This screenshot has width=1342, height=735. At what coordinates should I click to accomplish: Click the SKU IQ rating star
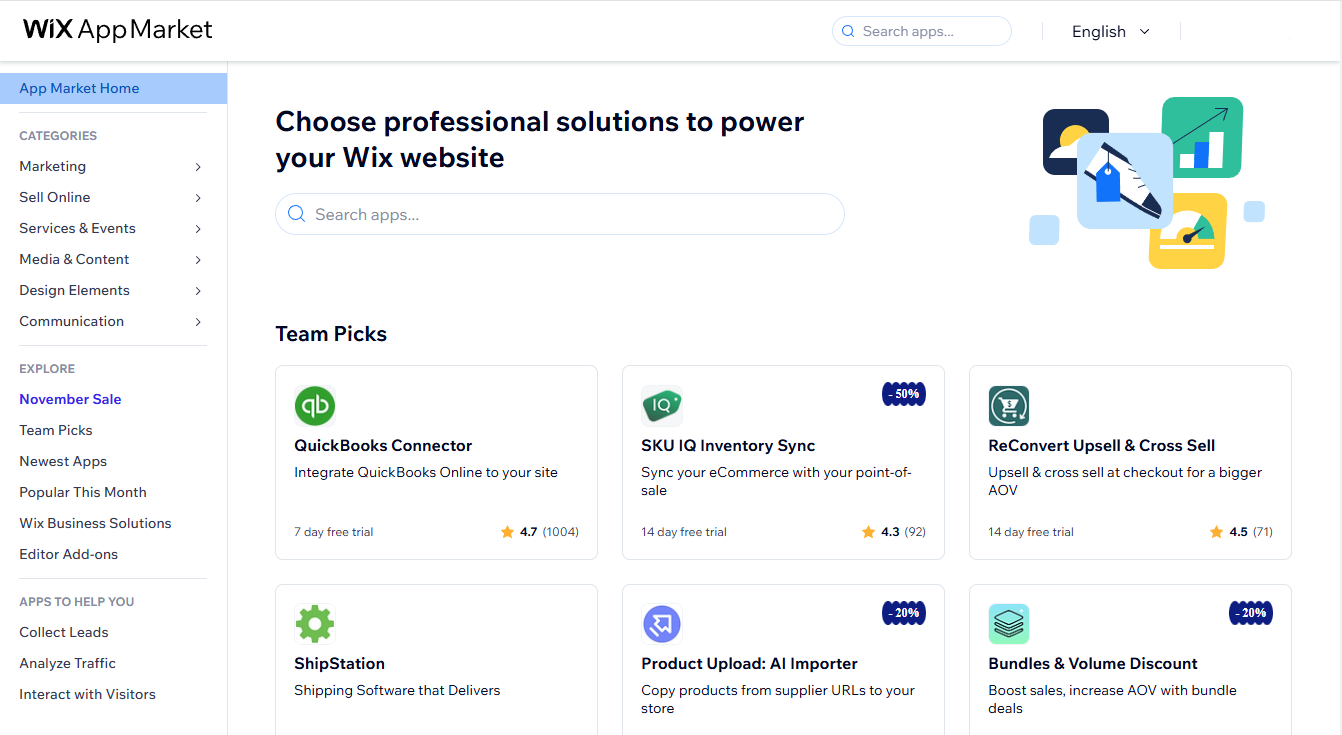click(x=868, y=532)
